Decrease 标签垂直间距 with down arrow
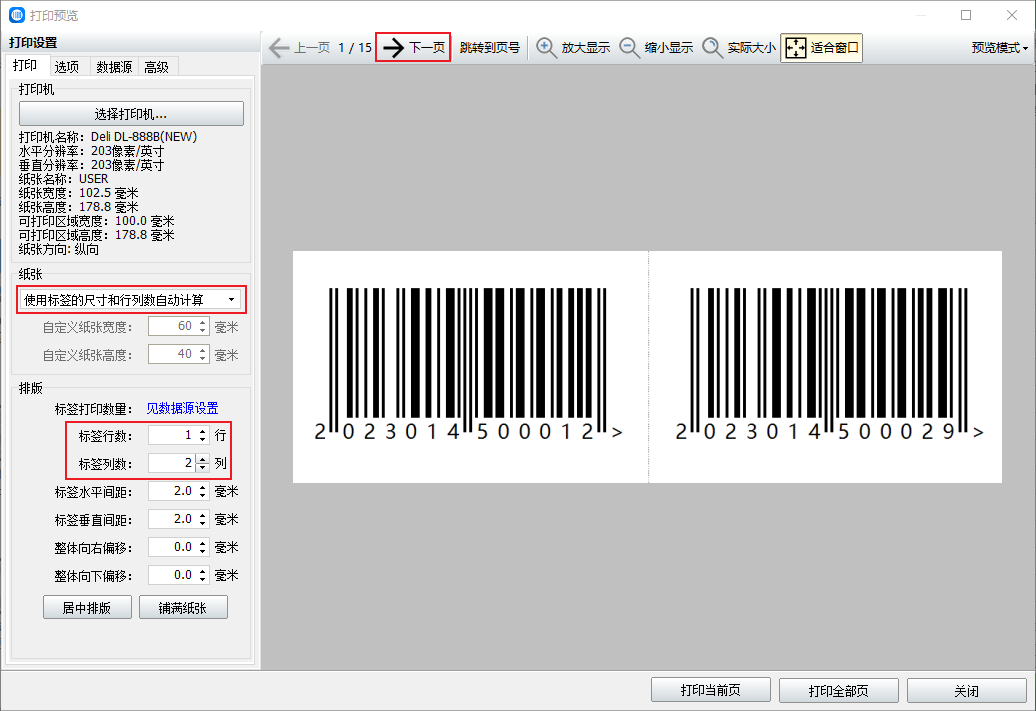The height and width of the screenshot is (711, 1036). point(203,524)
